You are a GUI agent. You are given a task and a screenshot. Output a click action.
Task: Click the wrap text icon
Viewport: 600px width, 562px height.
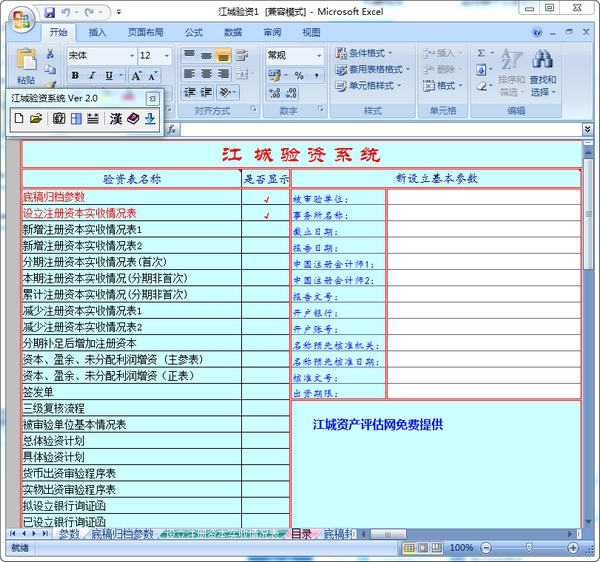click(x=242, y=55)
